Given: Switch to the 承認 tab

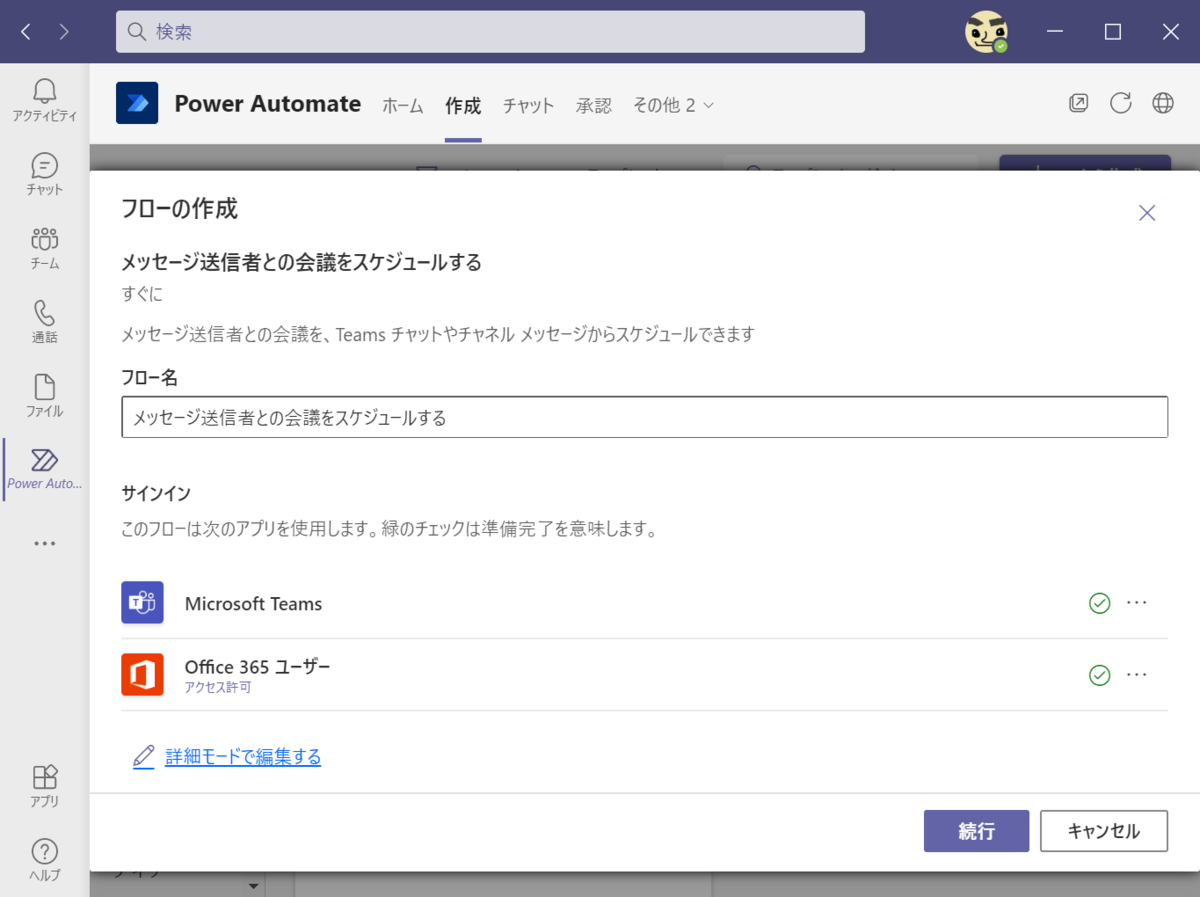Looking at the screenshot, I should click(594, 106).
